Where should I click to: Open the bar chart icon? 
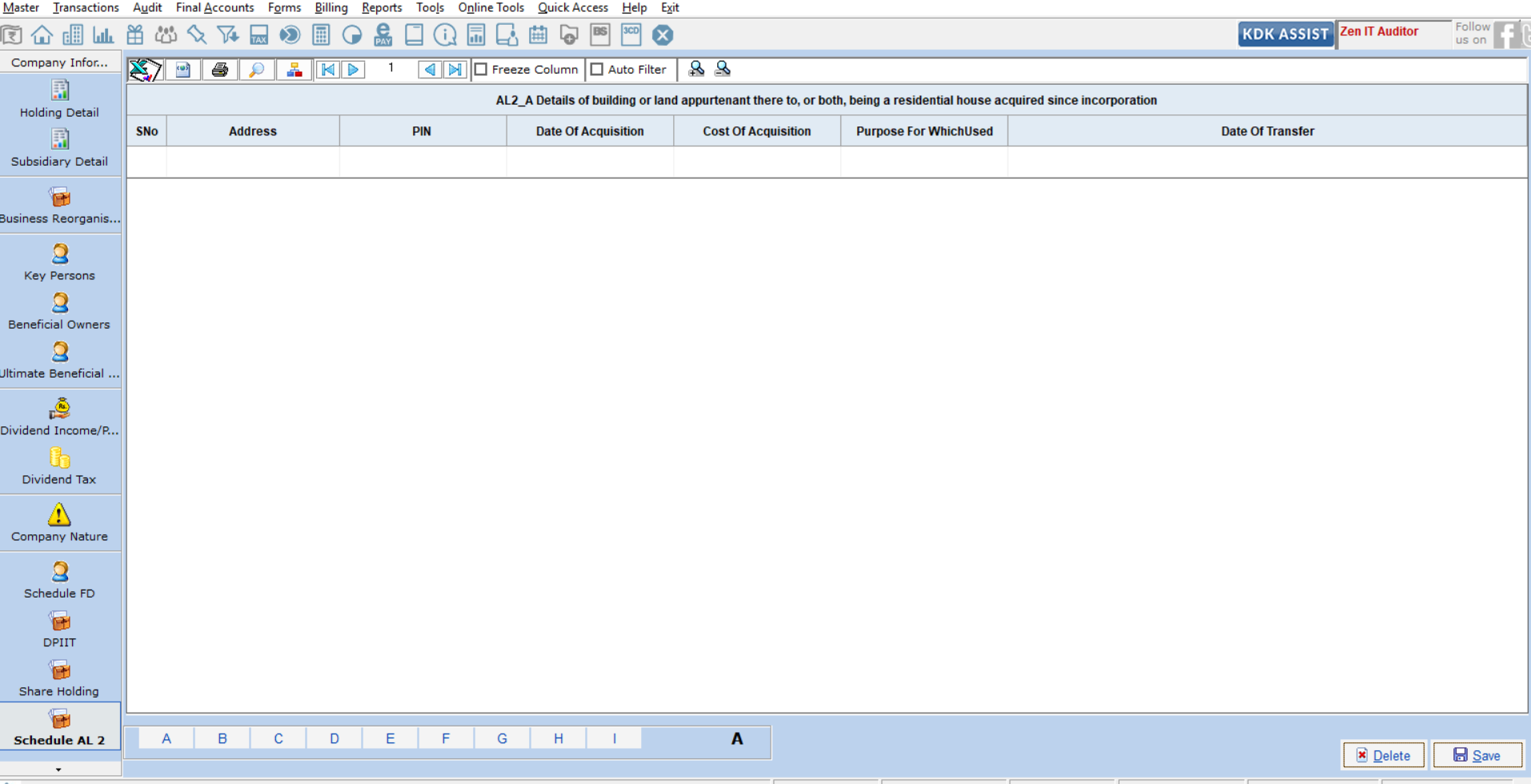[103, 34]
